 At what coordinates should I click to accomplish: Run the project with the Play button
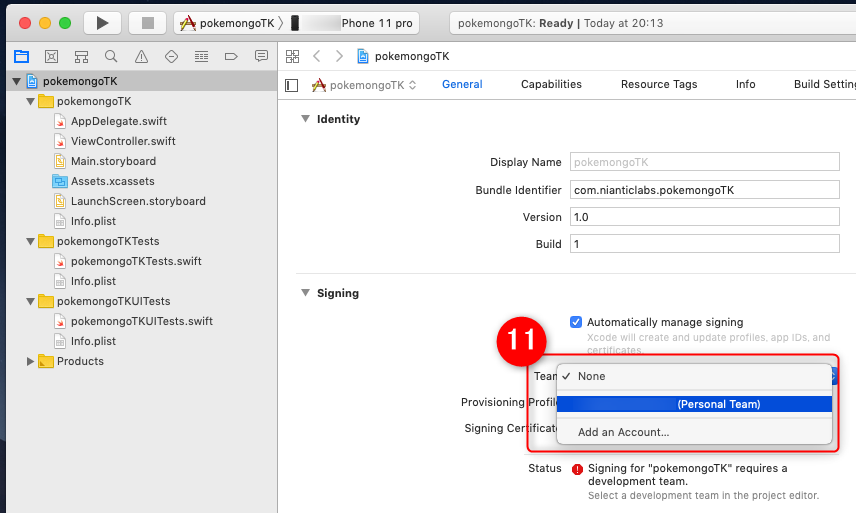point(102,23)
